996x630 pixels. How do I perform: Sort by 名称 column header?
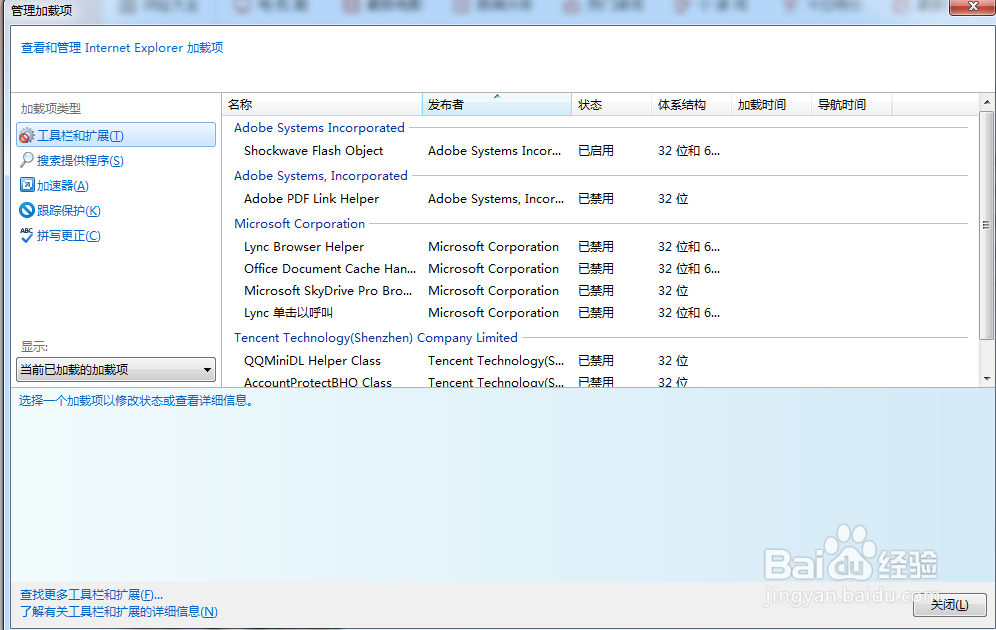(x=322, y=105)
